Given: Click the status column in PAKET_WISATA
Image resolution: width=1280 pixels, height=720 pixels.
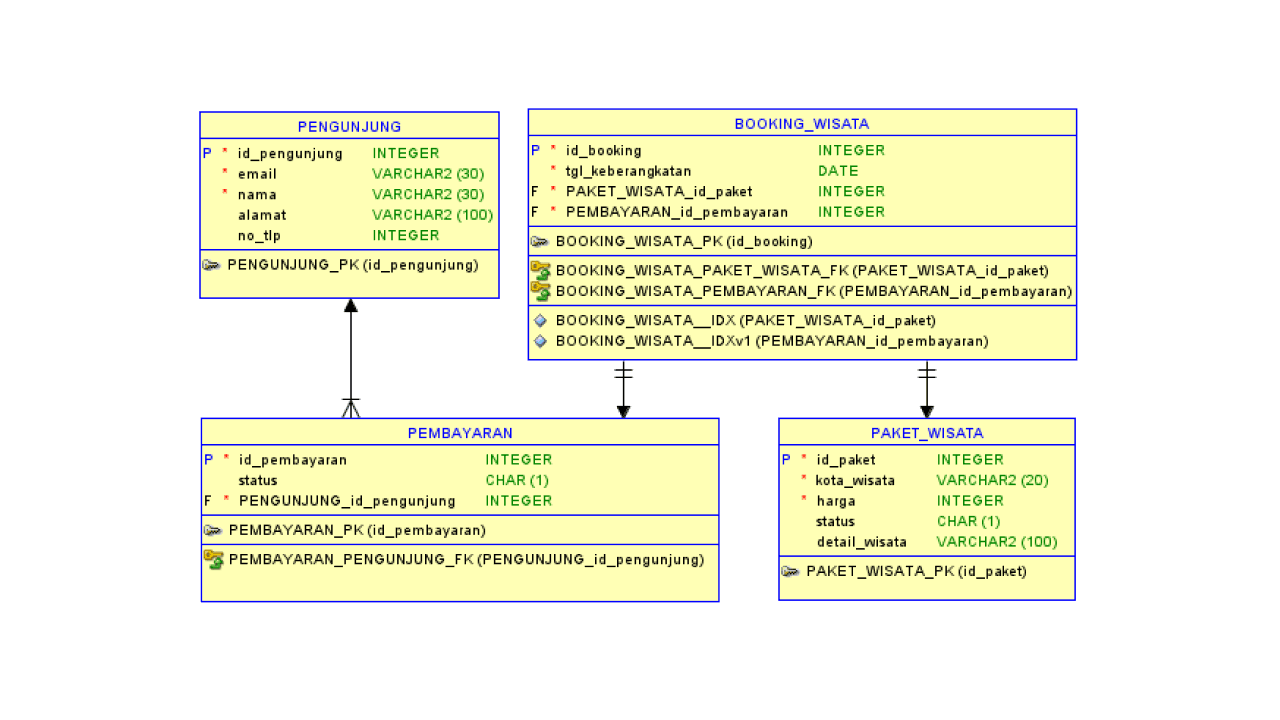Looking at the screenshot, I should 836,521.
